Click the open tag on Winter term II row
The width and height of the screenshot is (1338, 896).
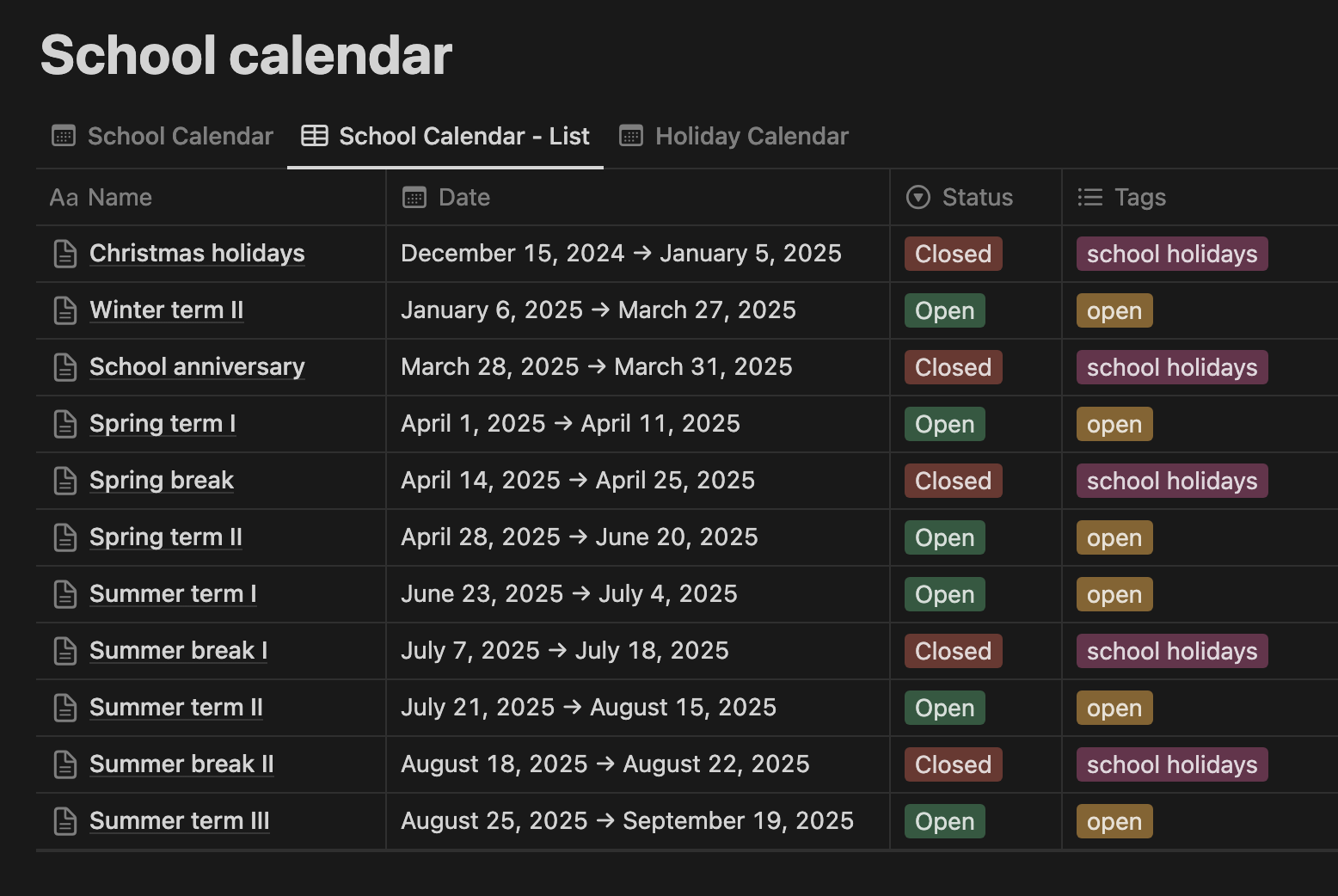pyautogui.click(x=1114, y=310)
